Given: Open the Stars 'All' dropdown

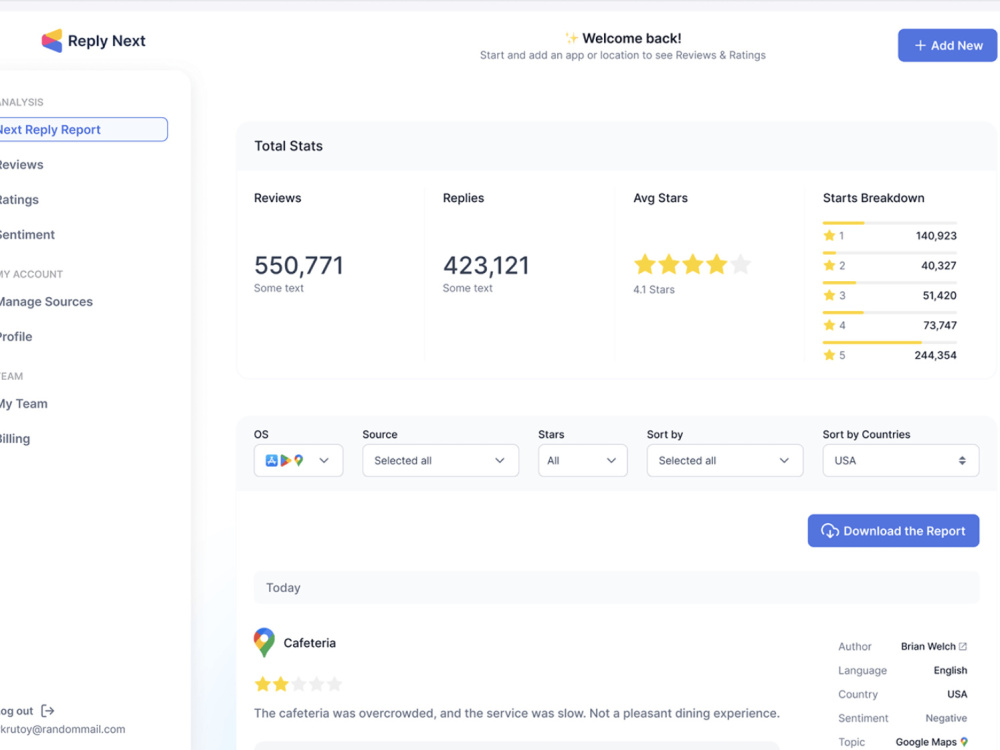Looking at the screenshot, I should tap(583, 460).
